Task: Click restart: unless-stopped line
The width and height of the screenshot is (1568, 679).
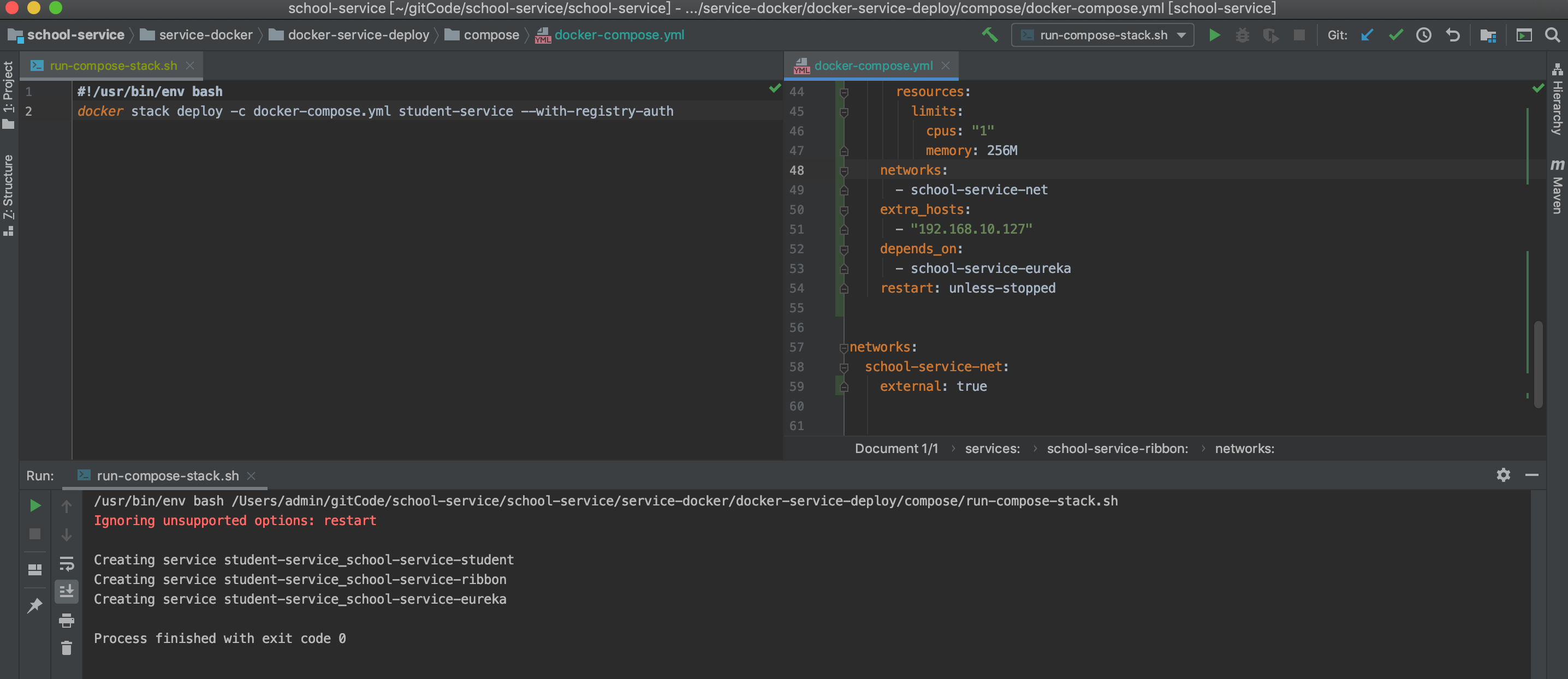Action: tap(968, 288)
